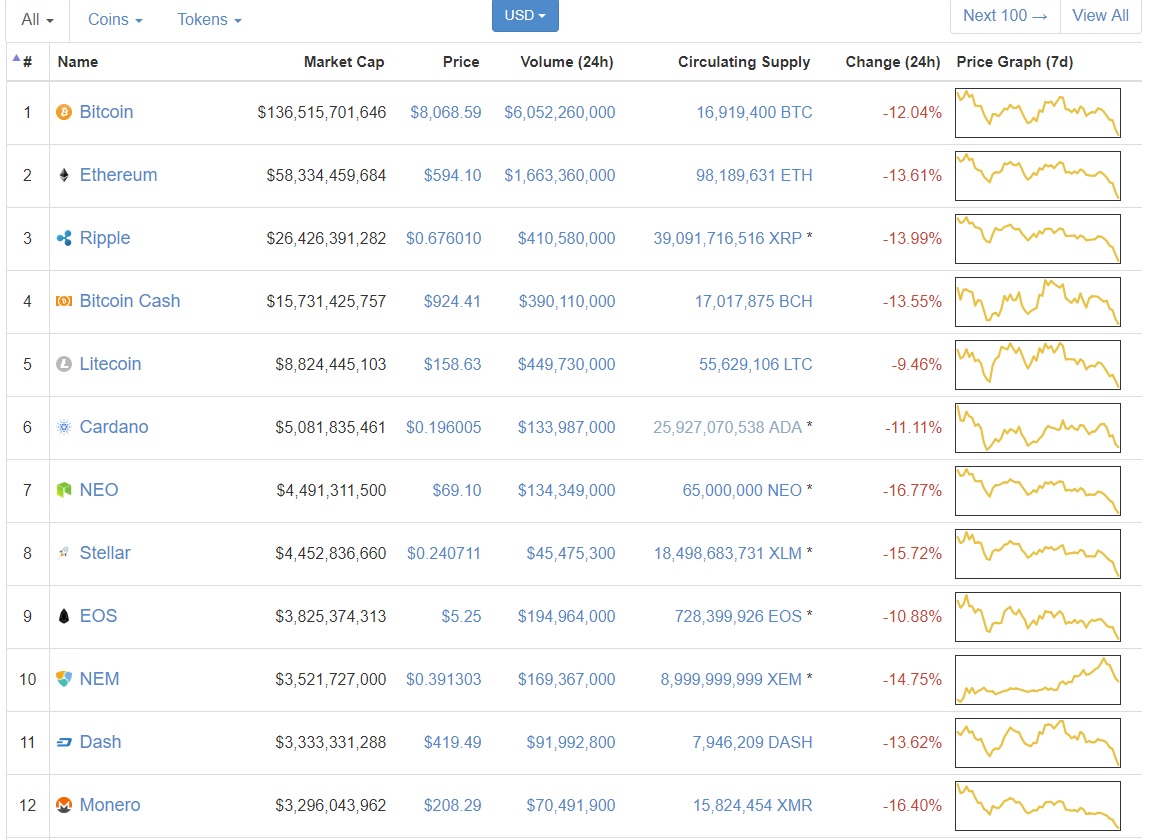Screen dimensions: 1149x840
Task: Click the Litecoin logo icon
Action: pos(64,364)
